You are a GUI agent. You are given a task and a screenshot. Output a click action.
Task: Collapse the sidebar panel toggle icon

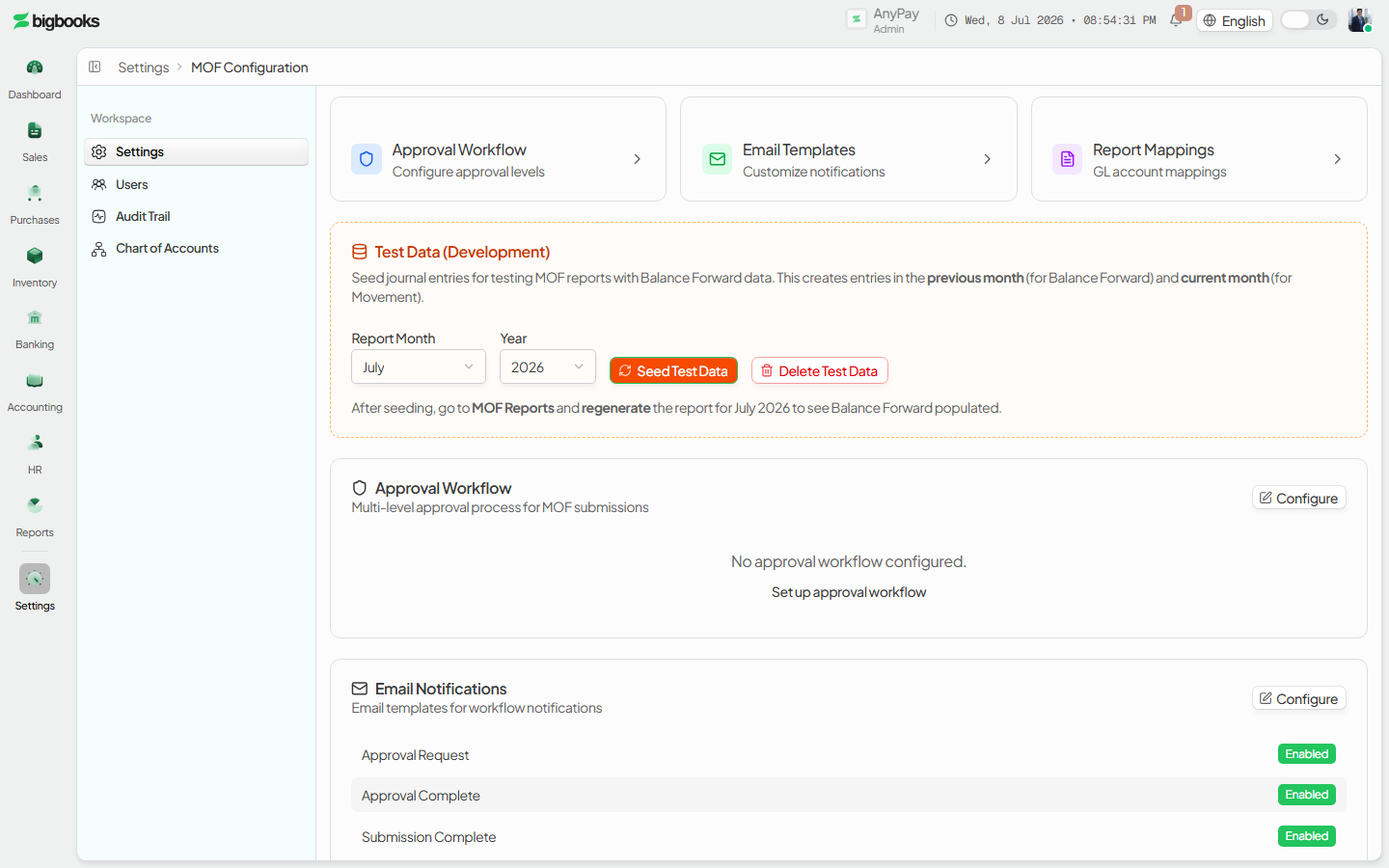tap(95, 67)
